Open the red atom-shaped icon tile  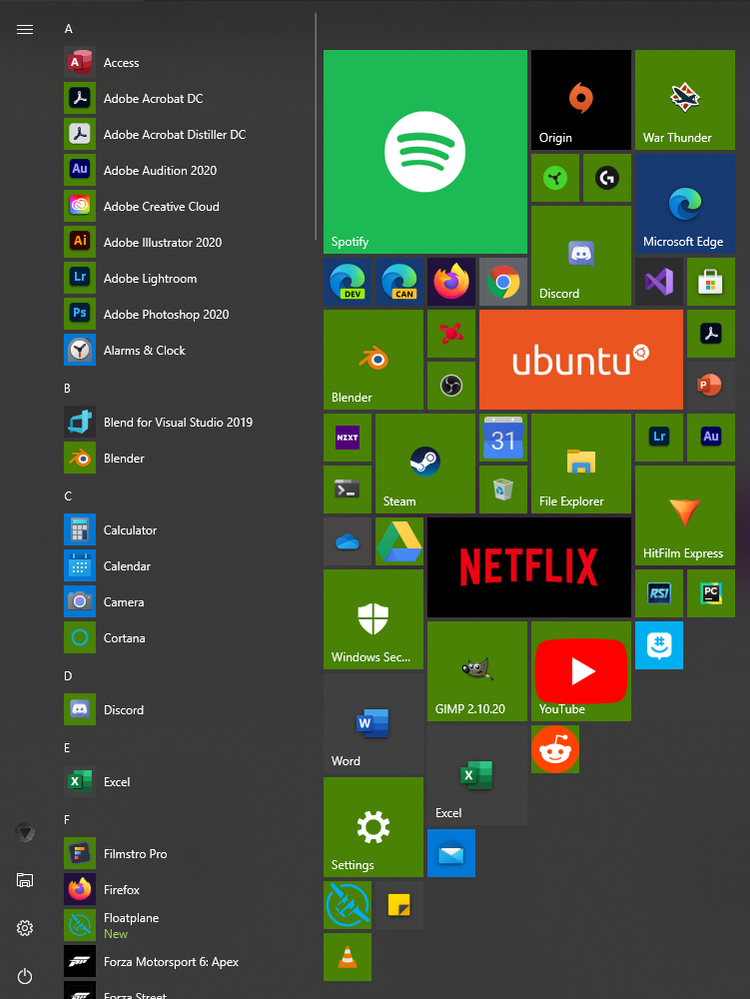pyautogui.click(x=451, y=334)
